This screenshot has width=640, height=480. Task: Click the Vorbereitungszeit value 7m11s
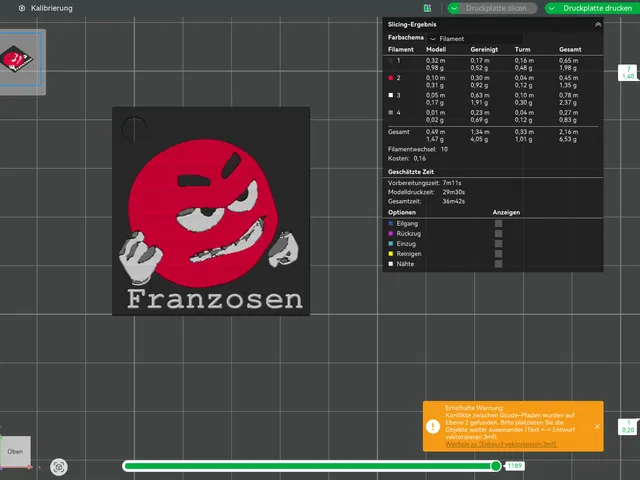(x=452, y=183)
